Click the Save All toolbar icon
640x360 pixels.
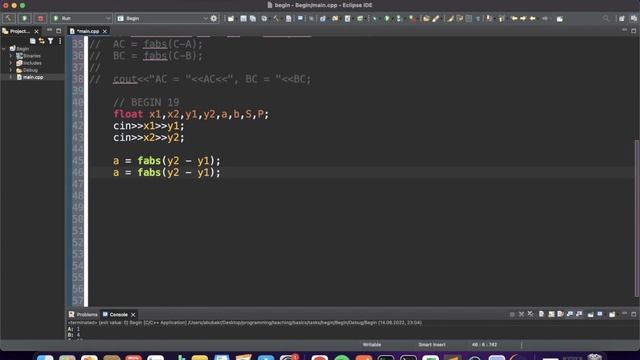253,18
